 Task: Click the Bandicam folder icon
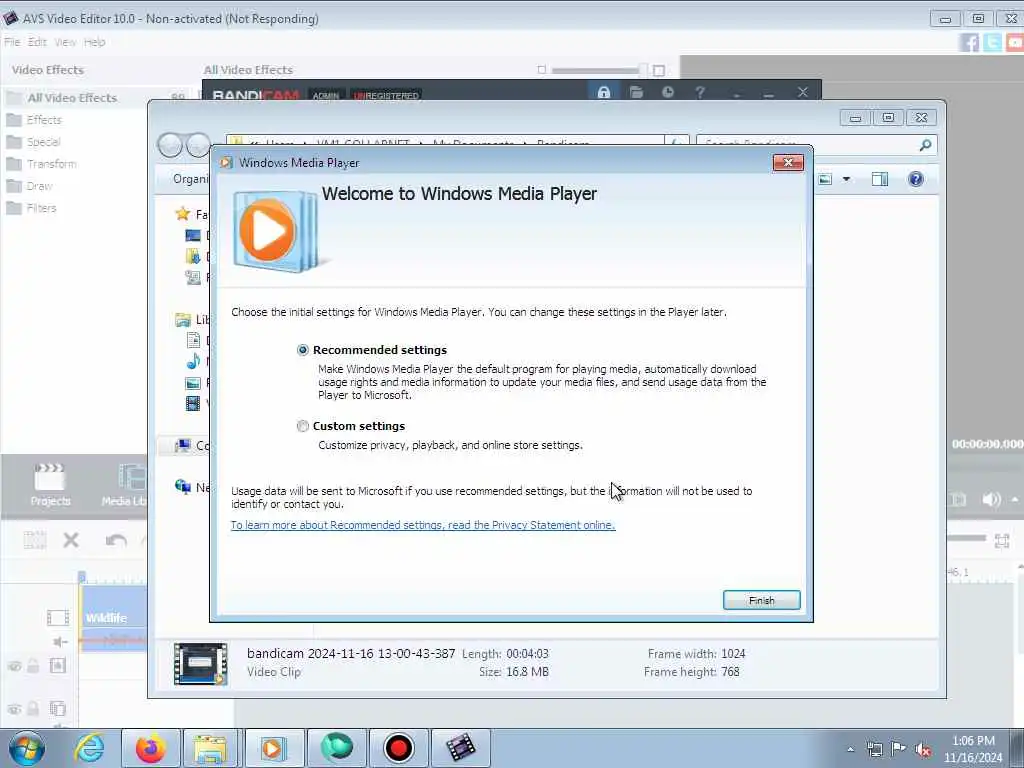click(x=636, y=92)
